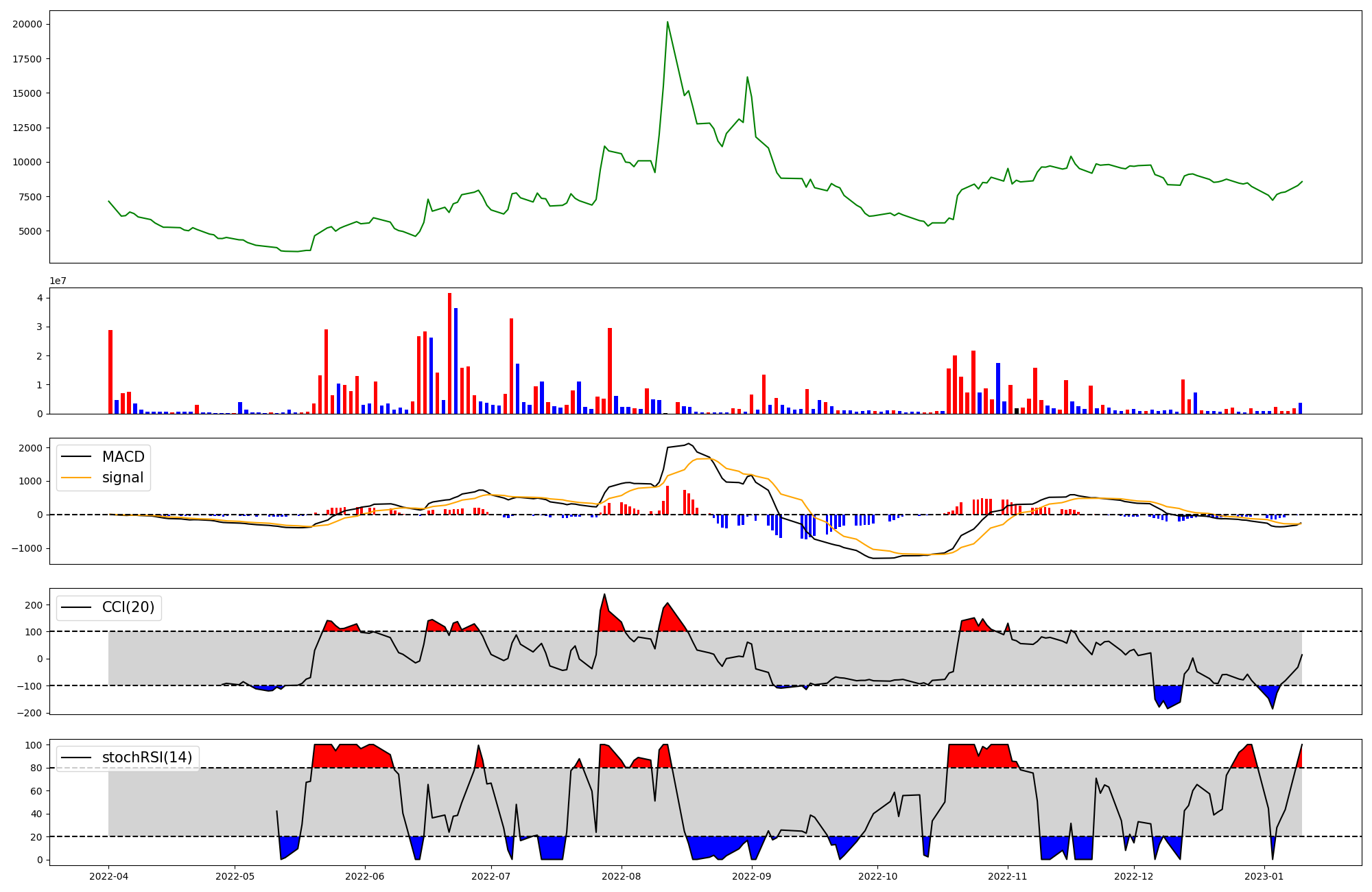Click the signal legend entry
This screenshot has height=892, width=1372.
pyautogui.click(x=123, y=478)
